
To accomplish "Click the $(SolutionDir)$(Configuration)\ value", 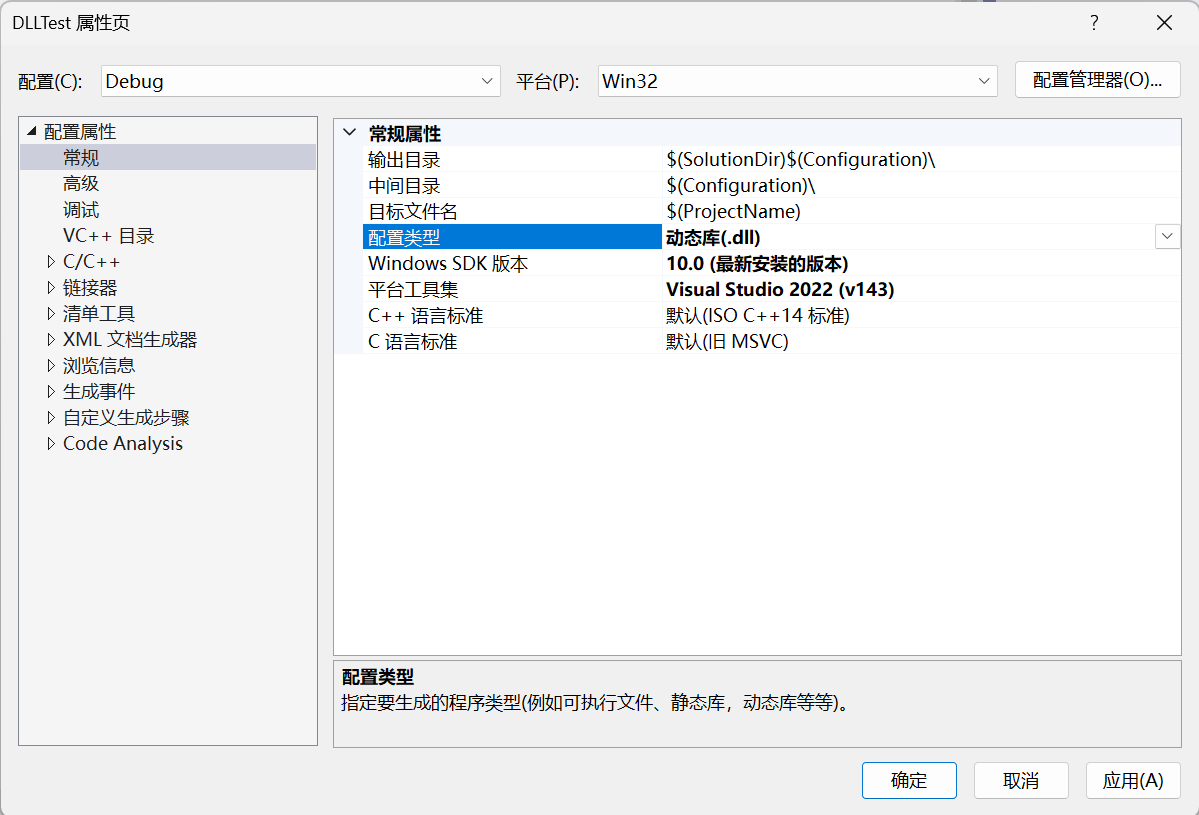I will pos(801,160).
